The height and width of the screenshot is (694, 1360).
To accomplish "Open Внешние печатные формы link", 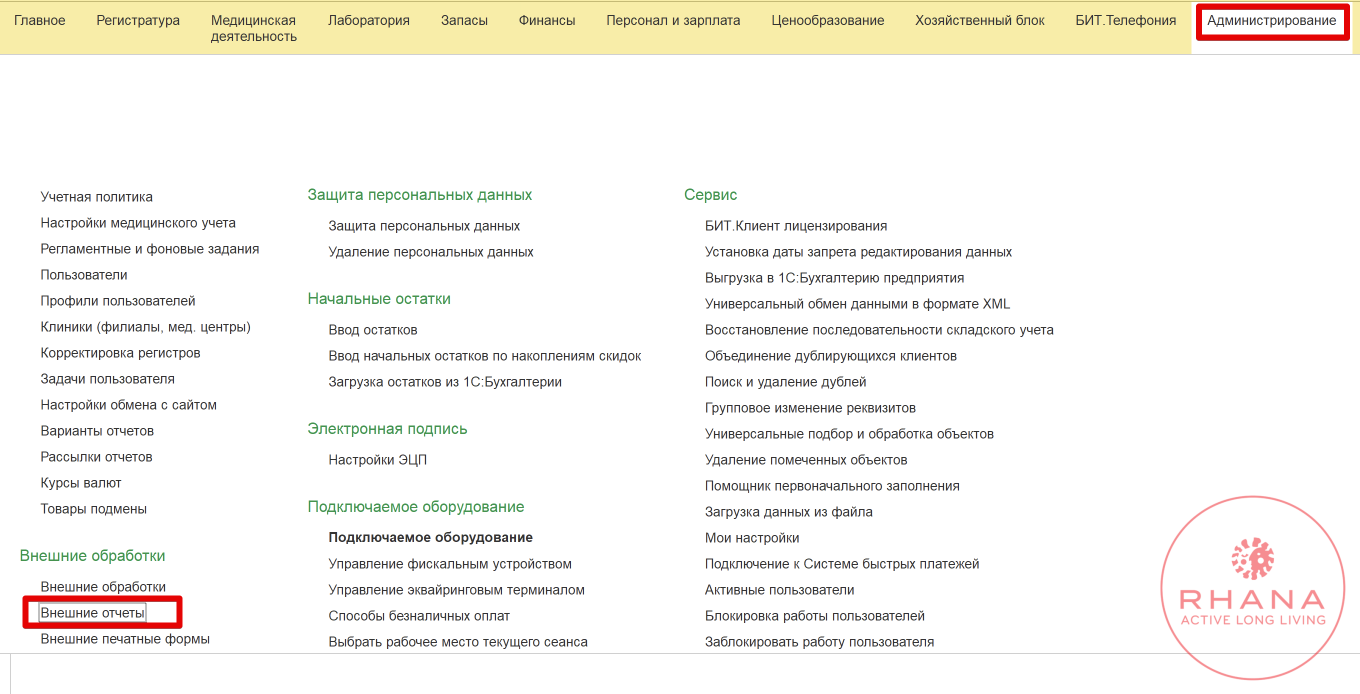I will click(125, 639).
